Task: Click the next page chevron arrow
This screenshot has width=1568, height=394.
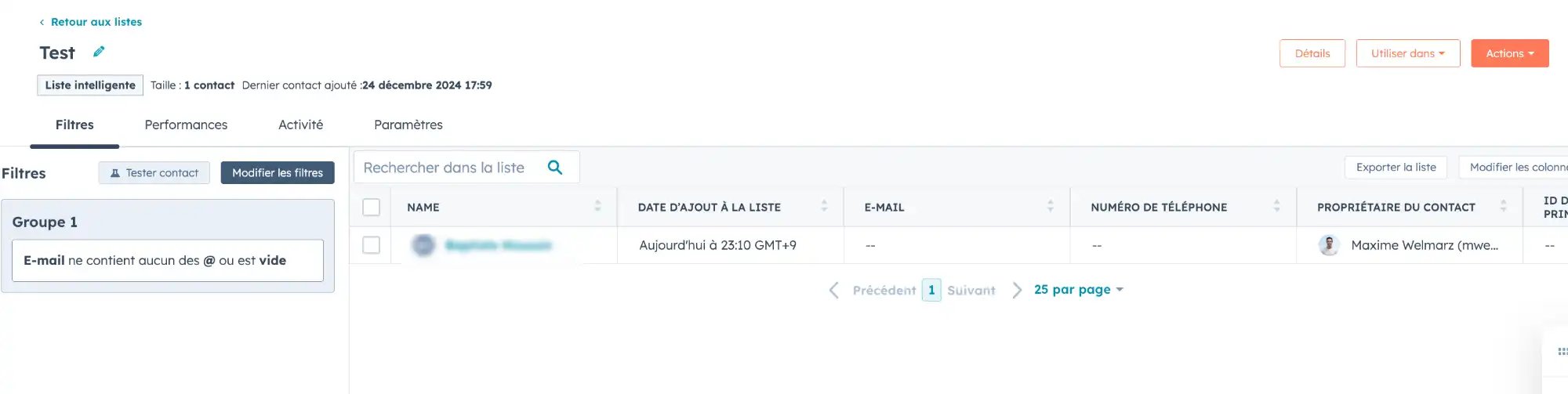Action: click(1017, 290)
